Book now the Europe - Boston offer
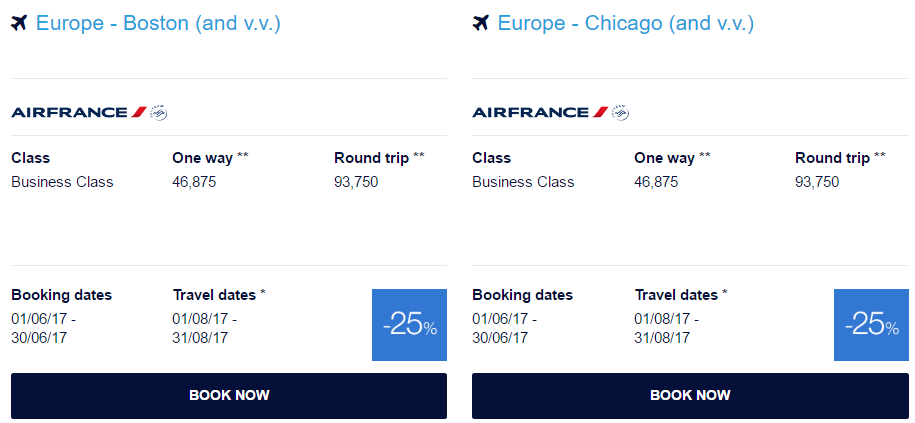The image size is (915, 423). [x=229, y=396]
